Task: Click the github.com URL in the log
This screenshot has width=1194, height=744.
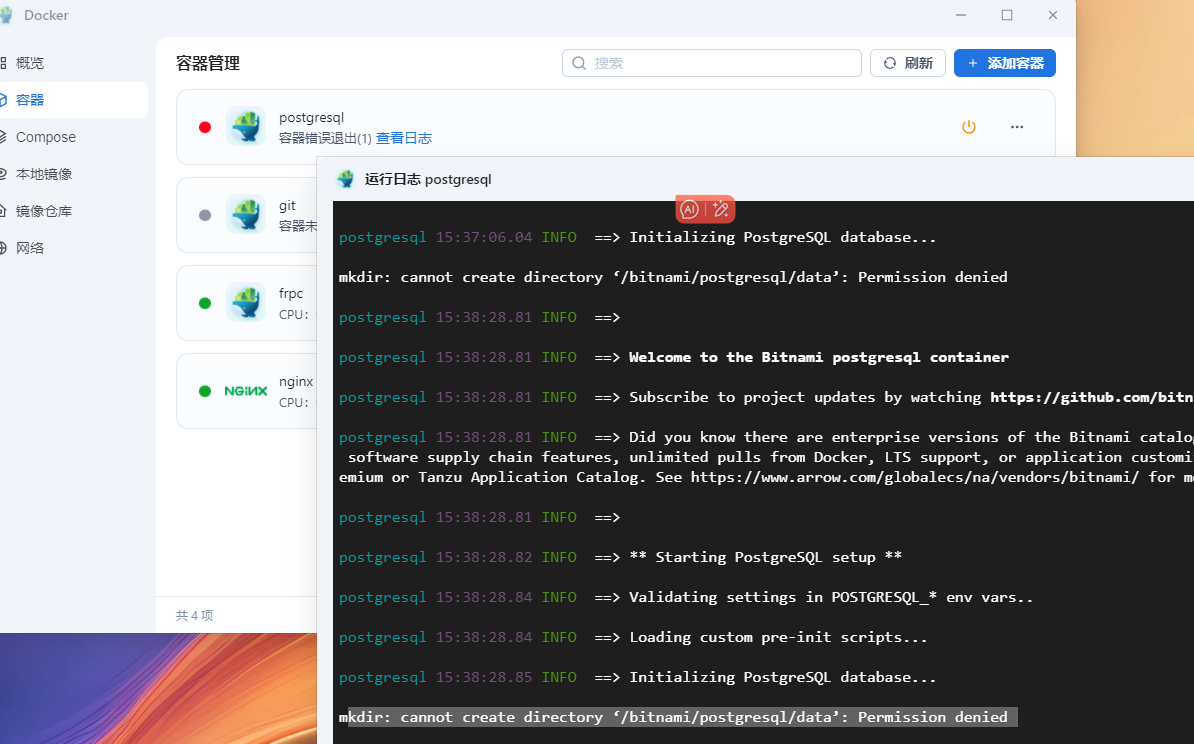Action: pos(1092,398)
